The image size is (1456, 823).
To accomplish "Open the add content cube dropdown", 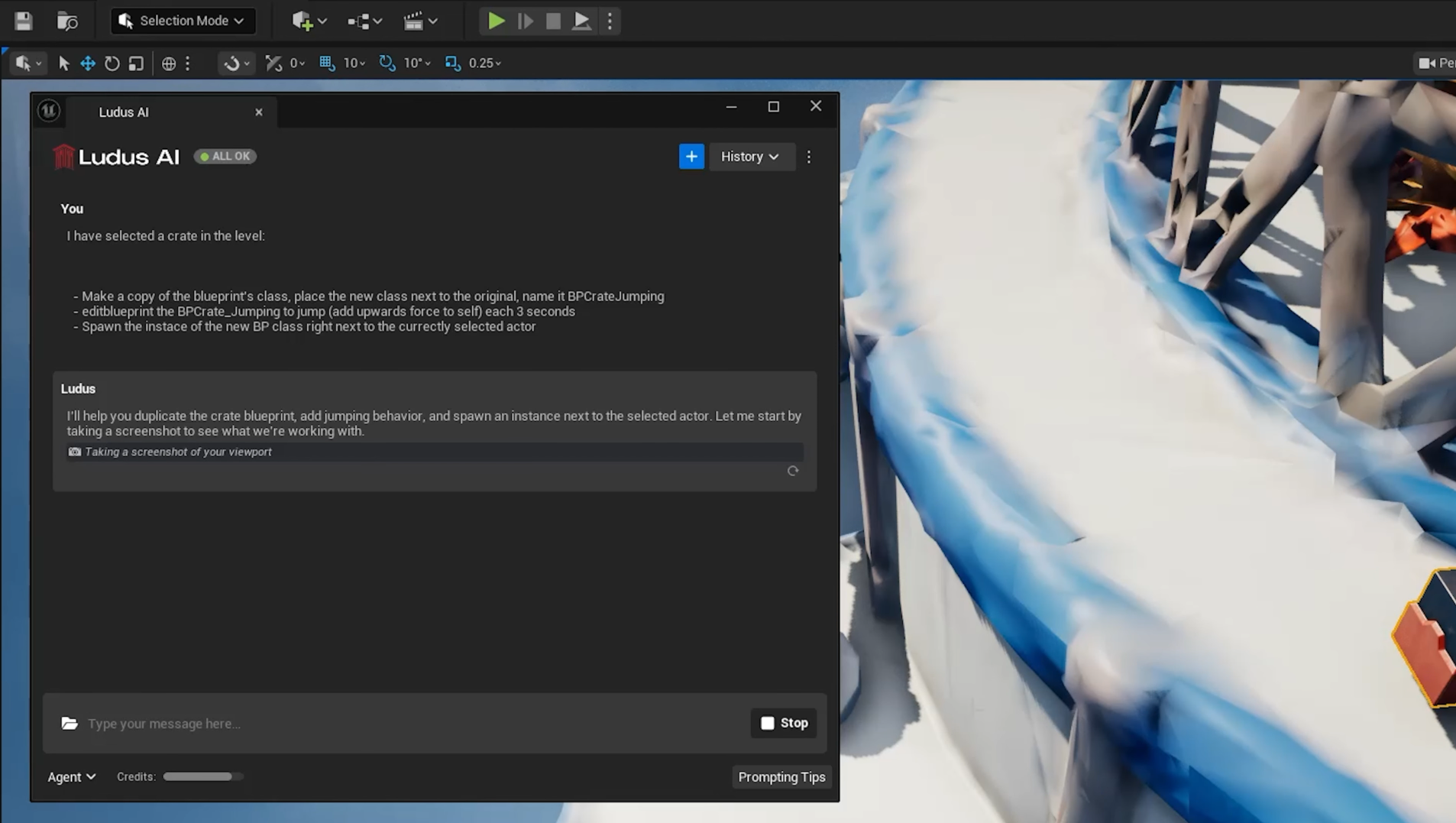I will [x=309, y=21].
